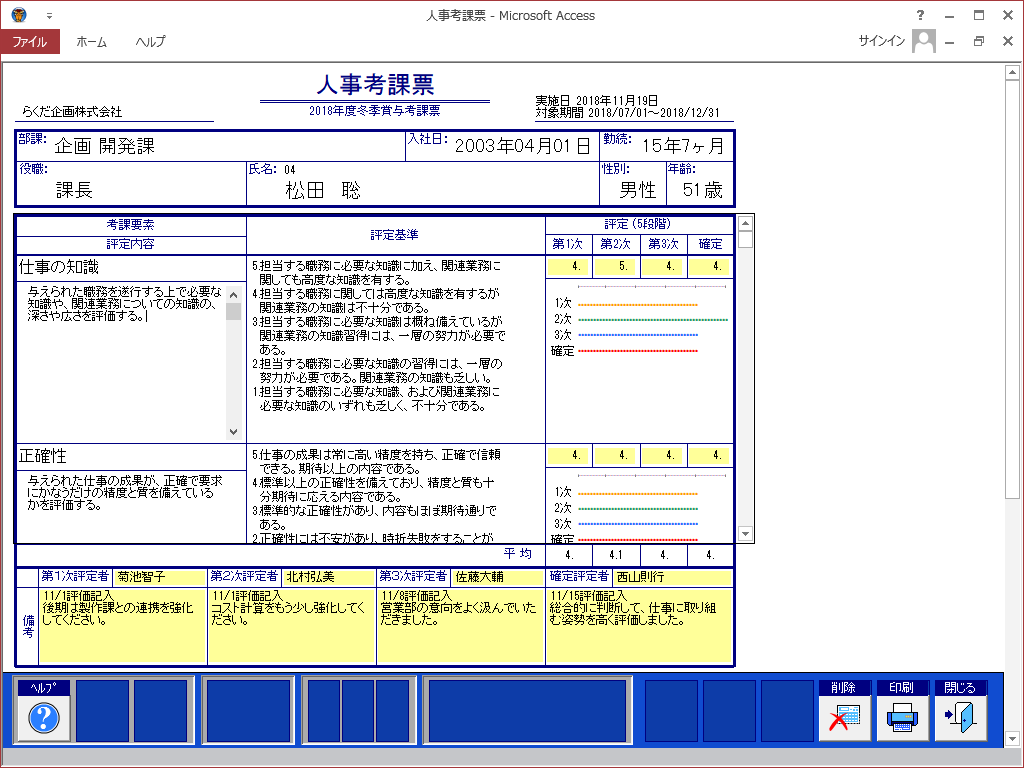
Task: Click the company name らくだ企画株式会社
Action: (72, 112)
